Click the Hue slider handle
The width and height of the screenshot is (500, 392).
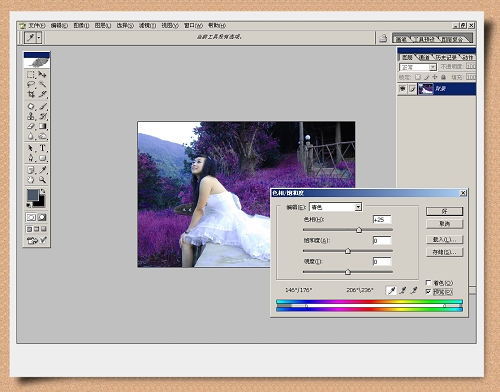pyautogui.click(x=359, y=230)
